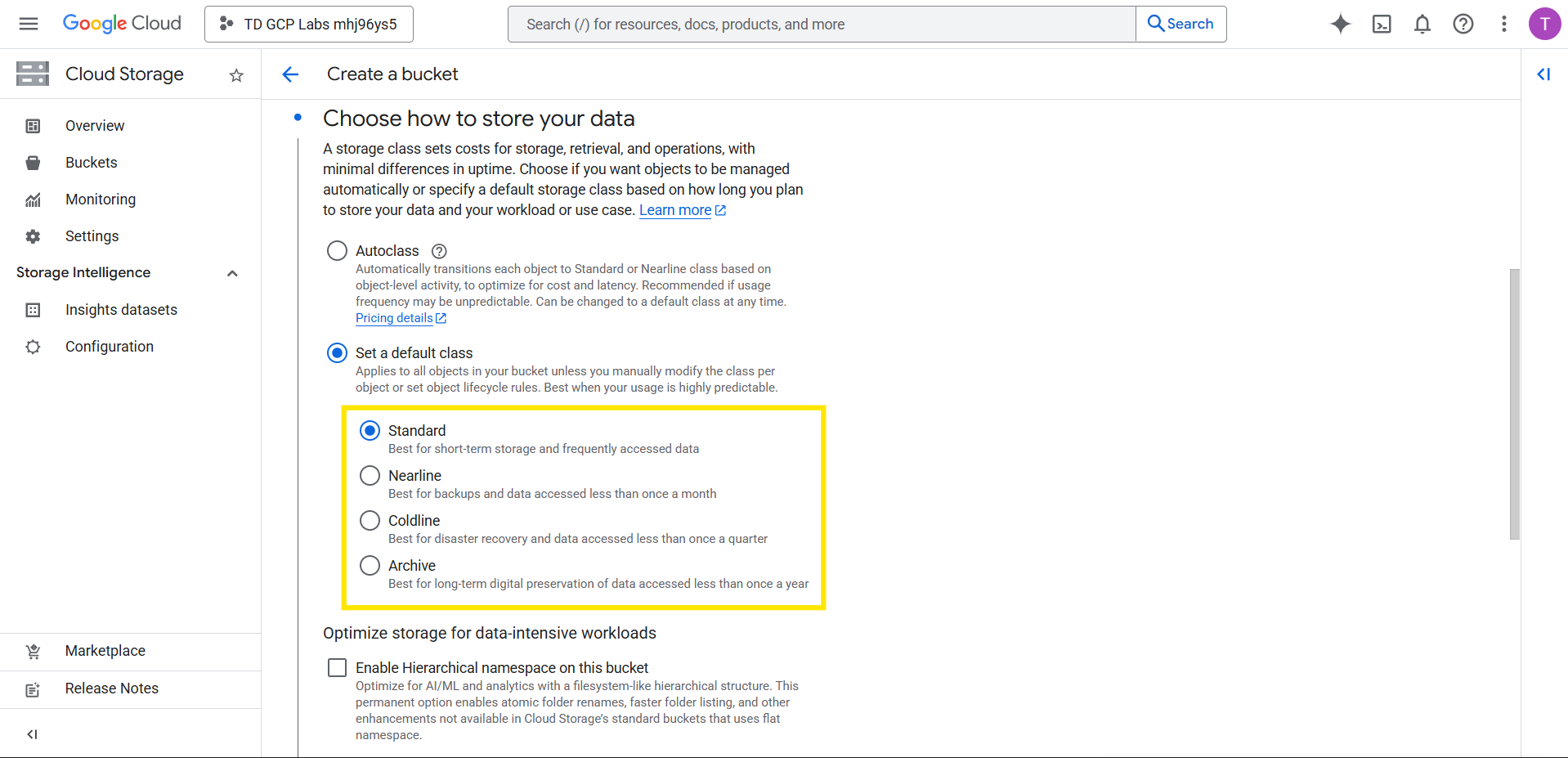This screenshot has width=1568, height=758.
Task: Enable Hierarchical namespace checkbox
Action: tap(337, 667)
